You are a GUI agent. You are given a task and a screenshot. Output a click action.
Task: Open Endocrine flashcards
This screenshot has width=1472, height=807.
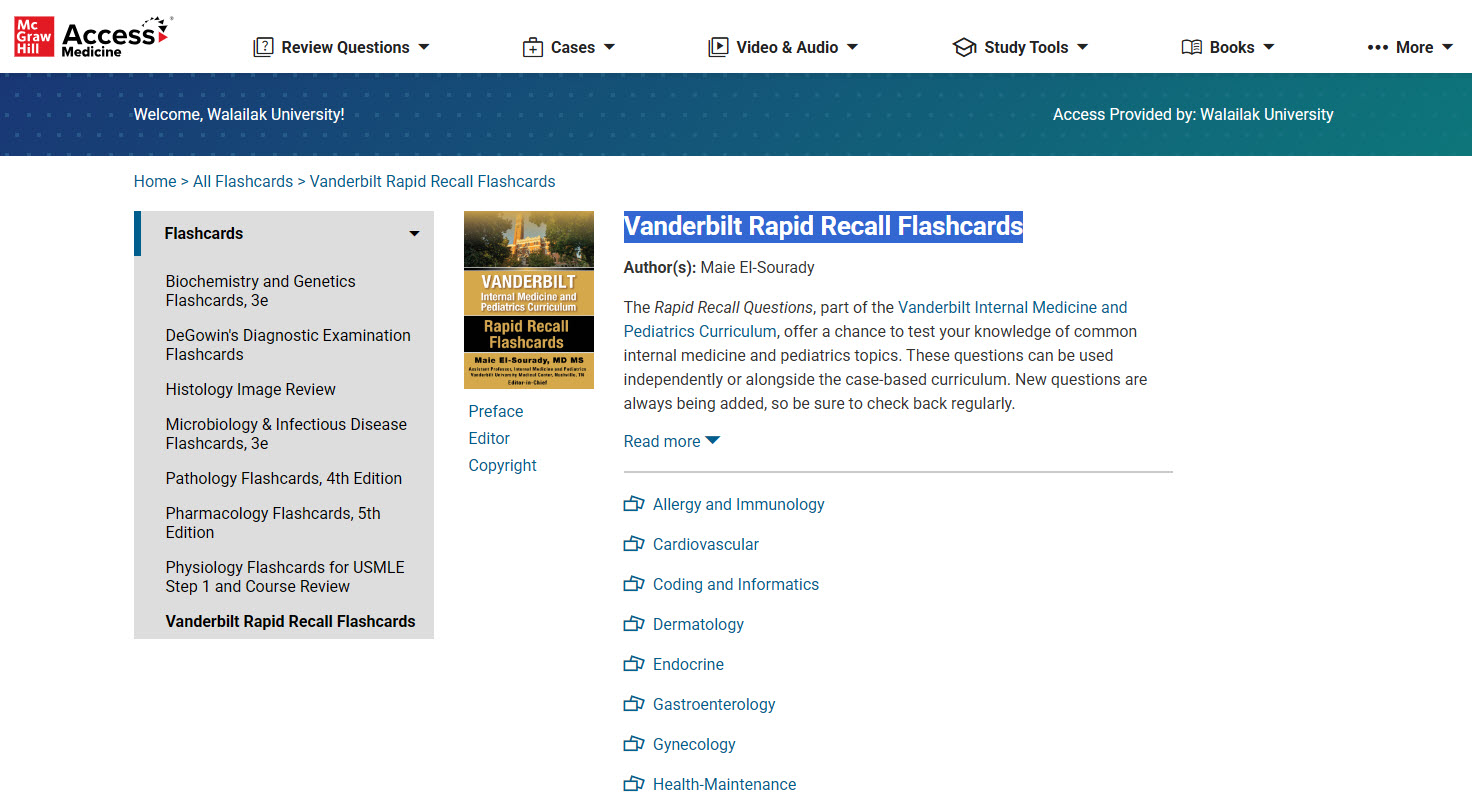coord(688,664)
